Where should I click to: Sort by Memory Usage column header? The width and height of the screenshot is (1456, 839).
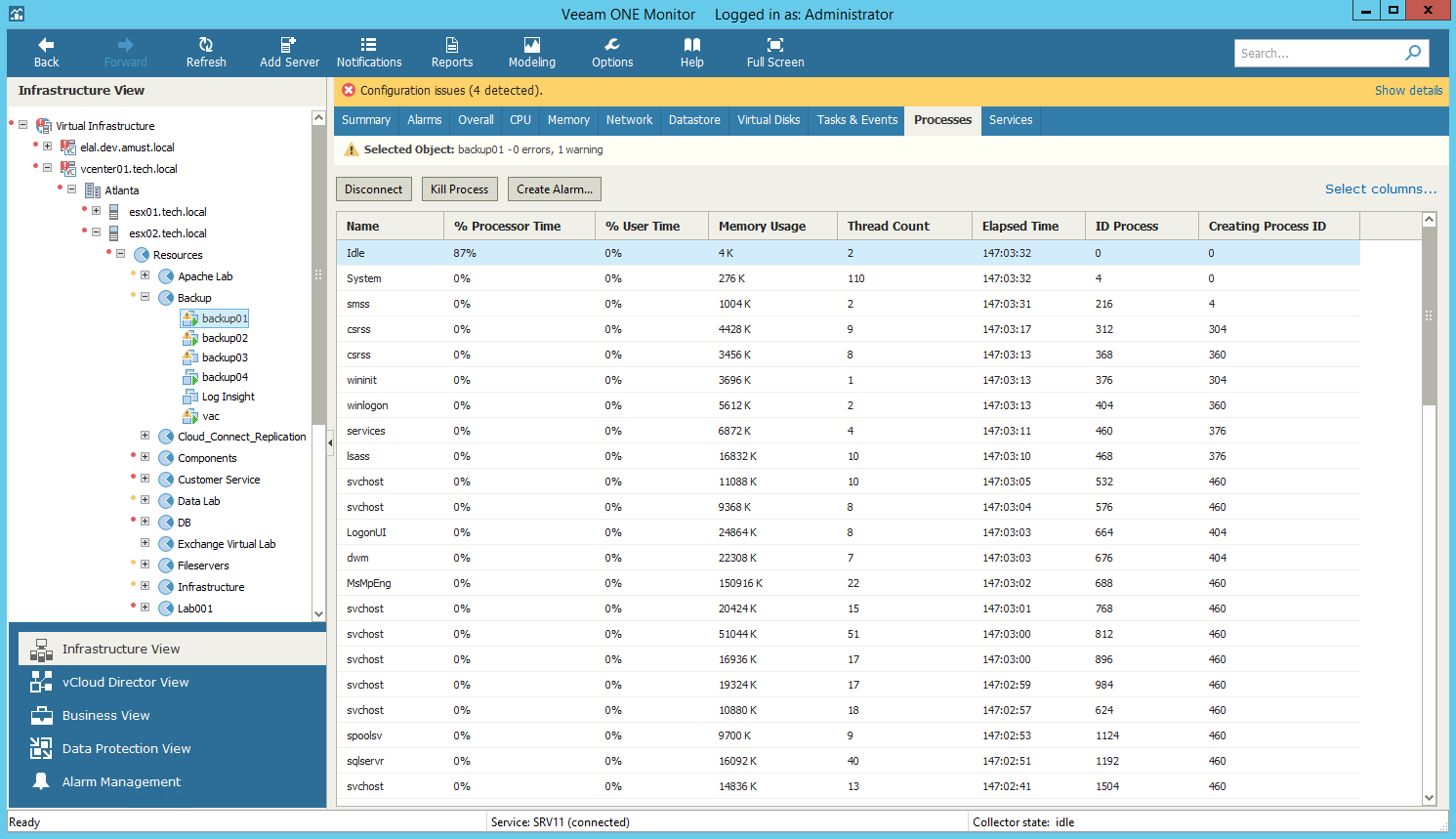pyautogui.click(x=772, y=226)
